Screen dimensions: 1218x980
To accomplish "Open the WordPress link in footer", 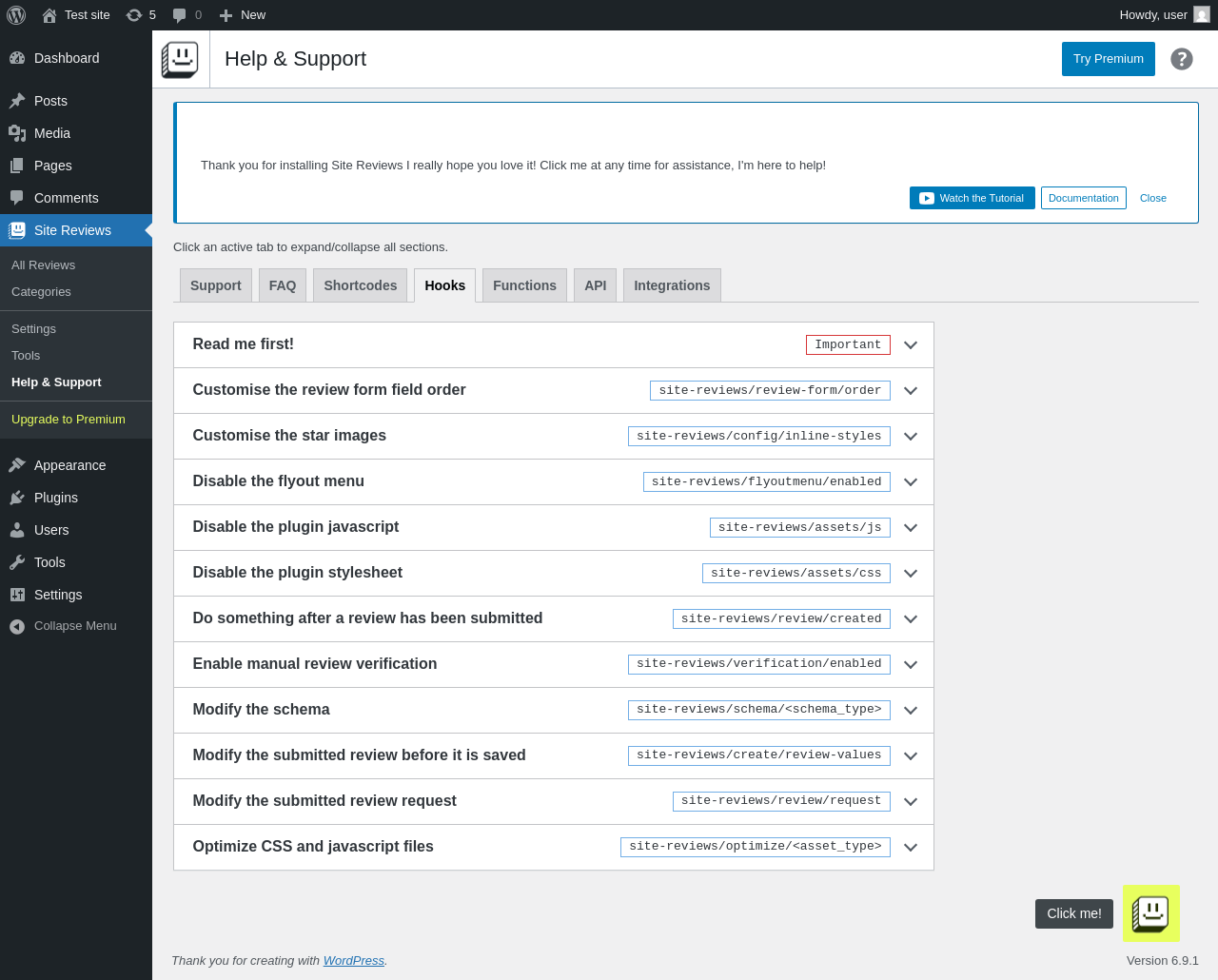I will (x=353, y=961).
